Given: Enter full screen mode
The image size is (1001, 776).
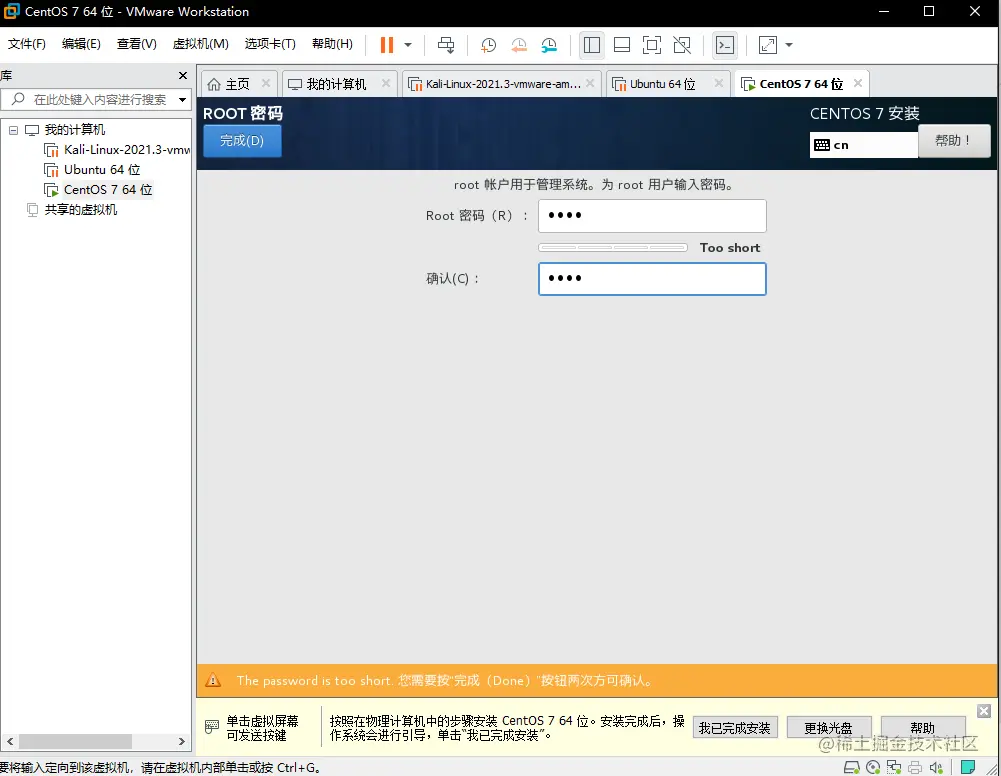Looking at the screenshot, I should click(652, 45).
